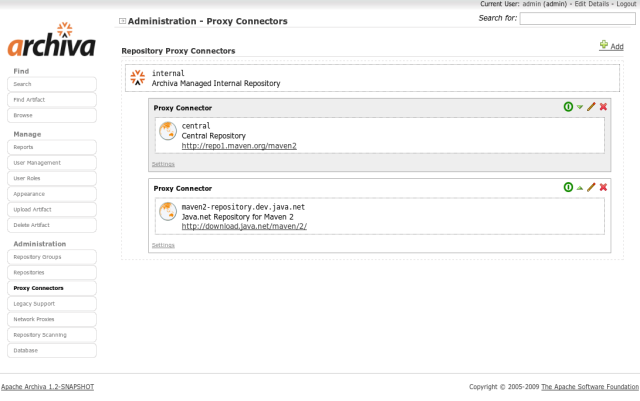Viewport: 640px width, 401px height.
Task: Edit the java.net proxy connector
Action: pos(591,187)
